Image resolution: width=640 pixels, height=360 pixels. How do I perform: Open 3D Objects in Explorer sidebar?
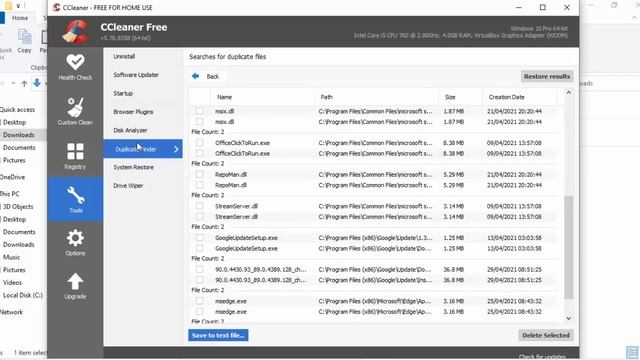(x=18, y=207)
